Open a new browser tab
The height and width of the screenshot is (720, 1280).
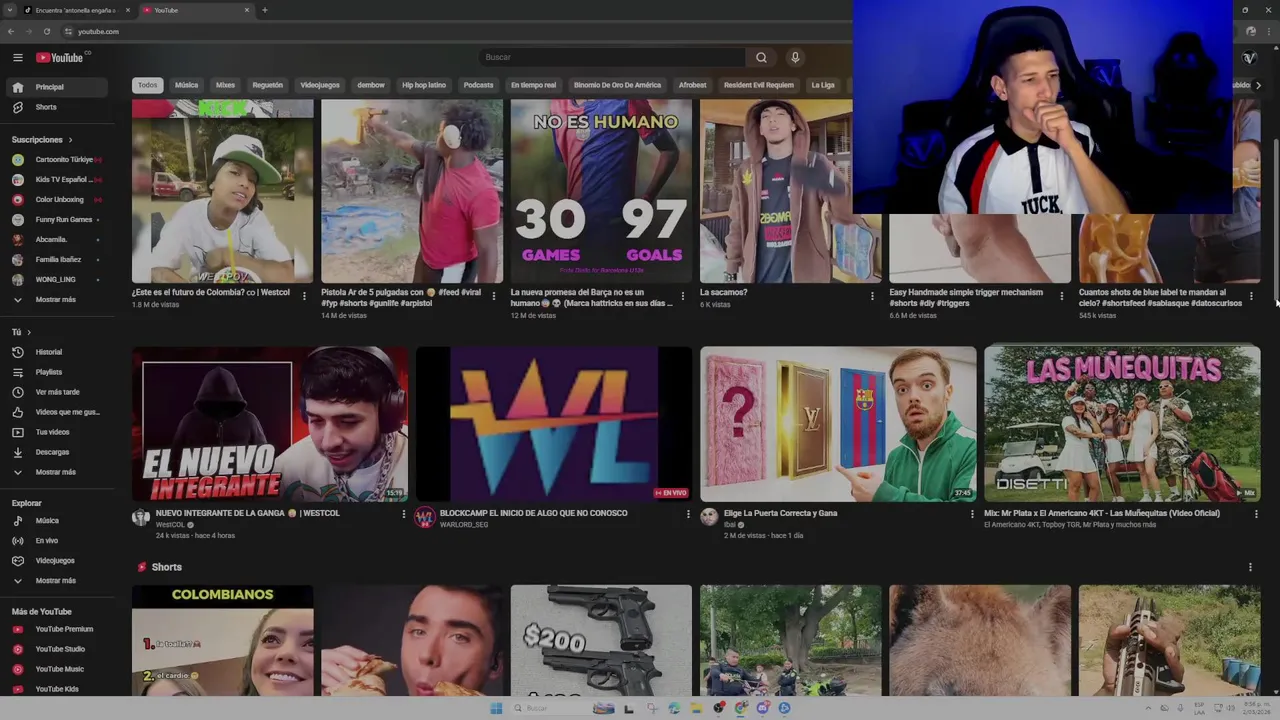point(264,10)
